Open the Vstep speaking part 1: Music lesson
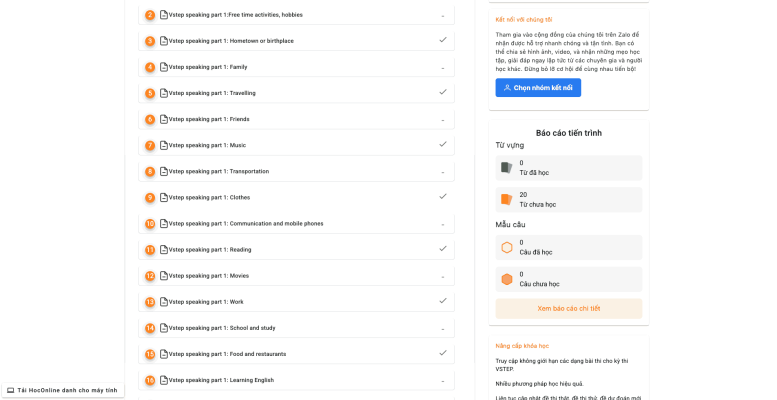This screenshot has width=777, height=400. click(296, 145)
